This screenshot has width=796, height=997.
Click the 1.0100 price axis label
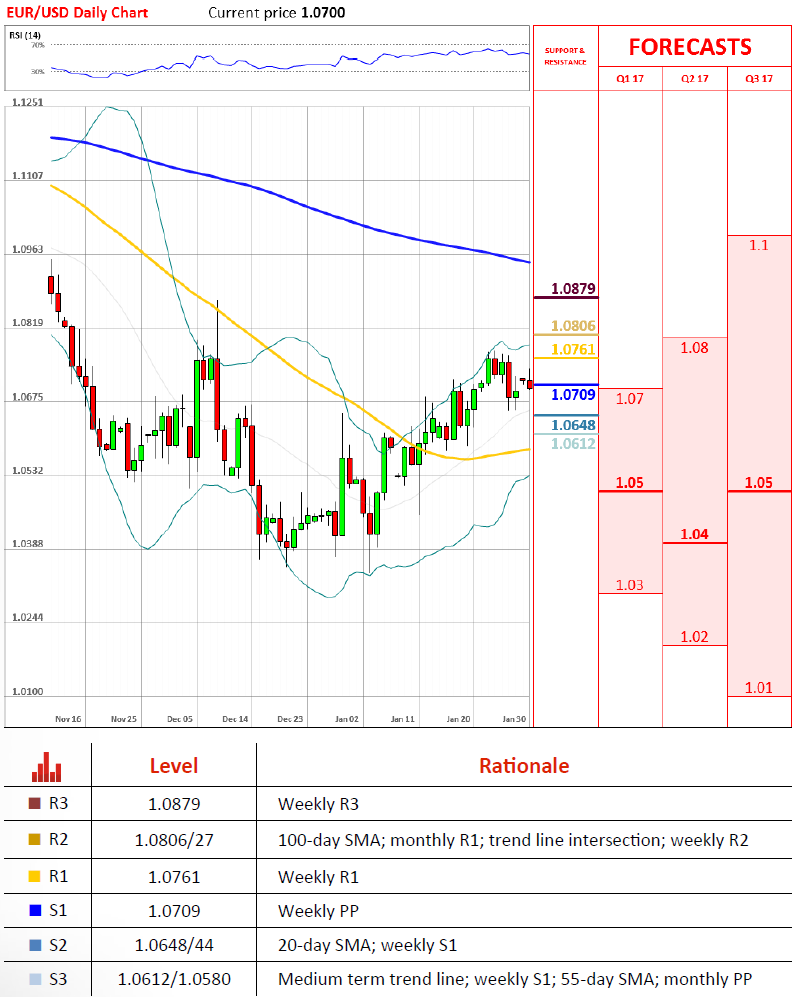click(28, 691)
